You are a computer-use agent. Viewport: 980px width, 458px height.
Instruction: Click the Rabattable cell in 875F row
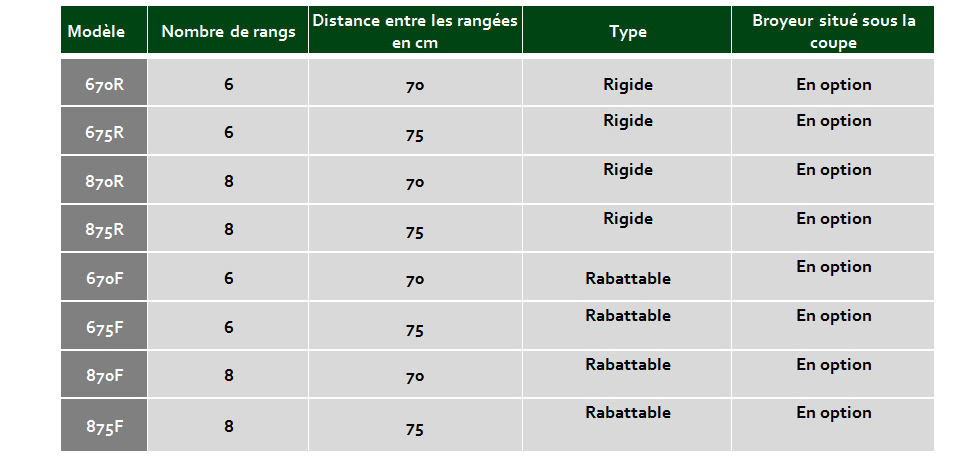click(x=627, y=425)
